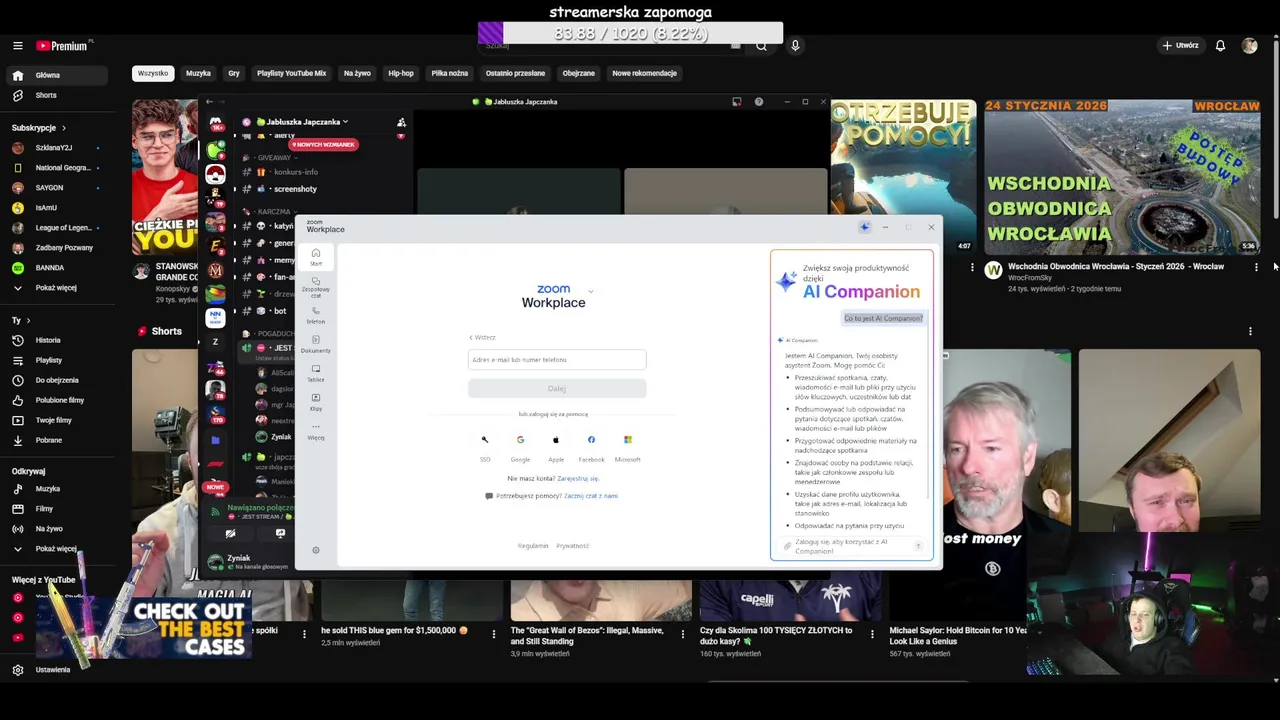Open YouTube hamburger menu
This screenshot has width=1280, height=720.
[17, 45]
